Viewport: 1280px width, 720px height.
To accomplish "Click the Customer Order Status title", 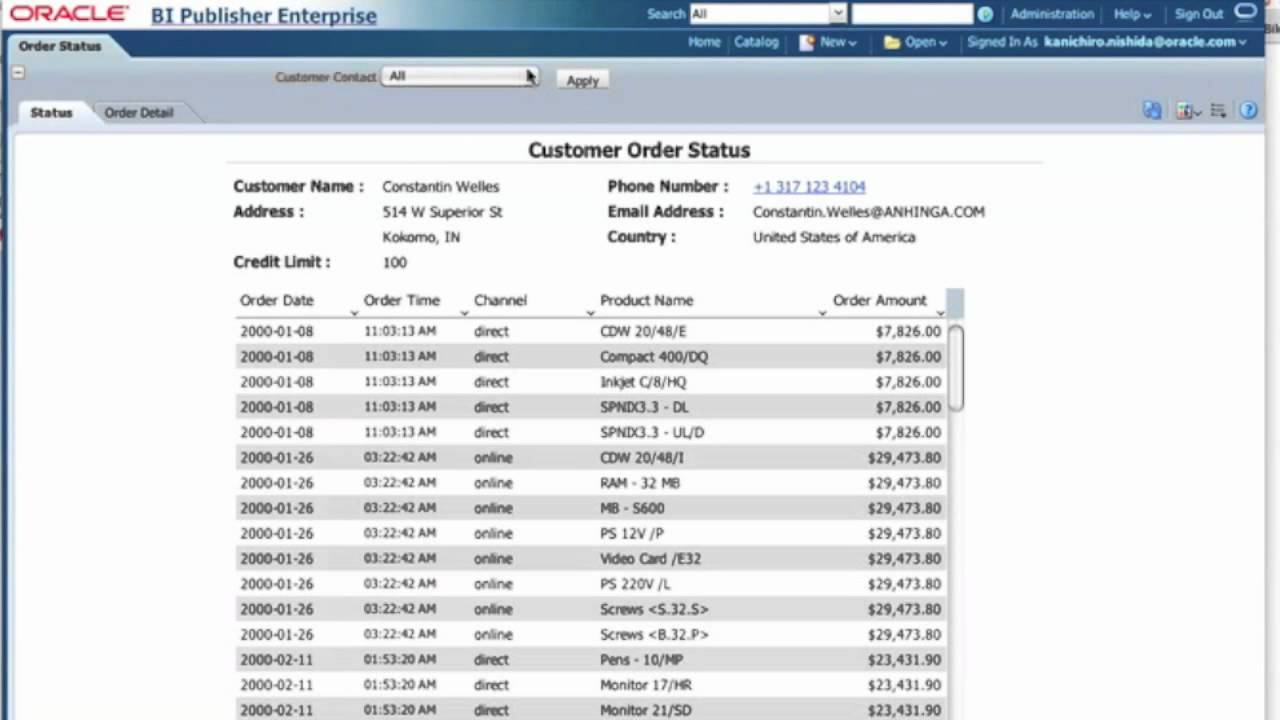I will pos(639,150).
